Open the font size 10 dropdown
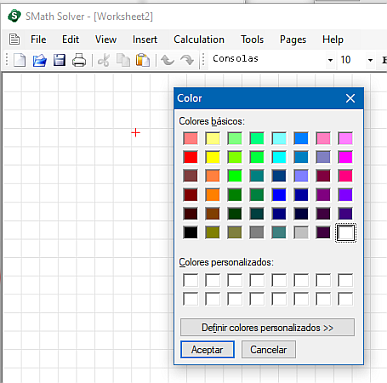The image size is (387, 383). (x=370, y=60)
